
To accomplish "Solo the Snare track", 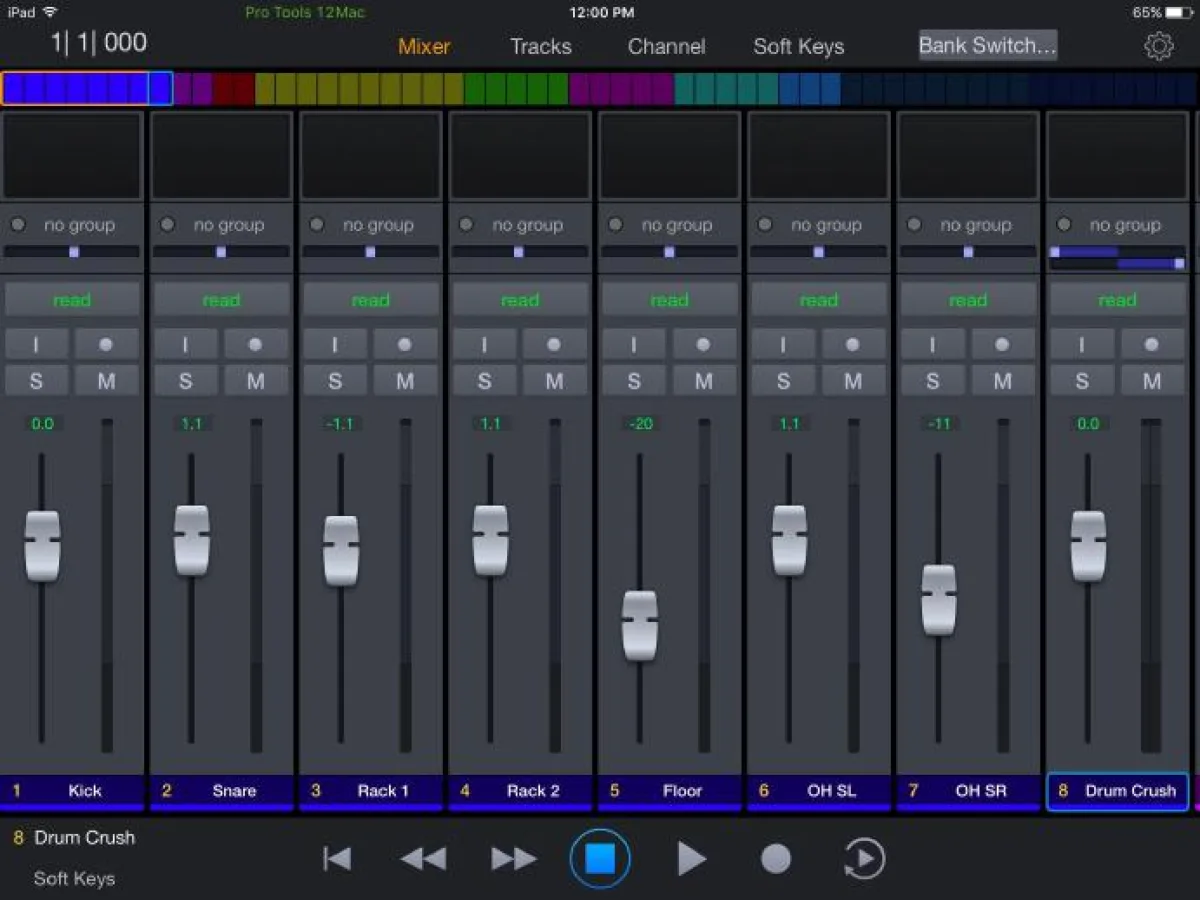I will point(186,380).
